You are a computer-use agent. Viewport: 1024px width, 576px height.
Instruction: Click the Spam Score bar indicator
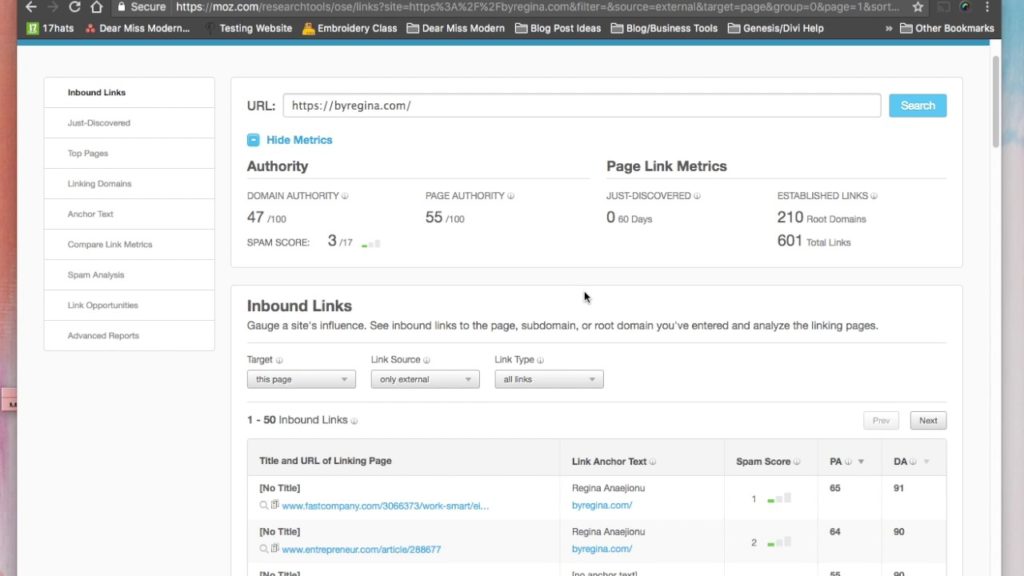tap(370, 244)
